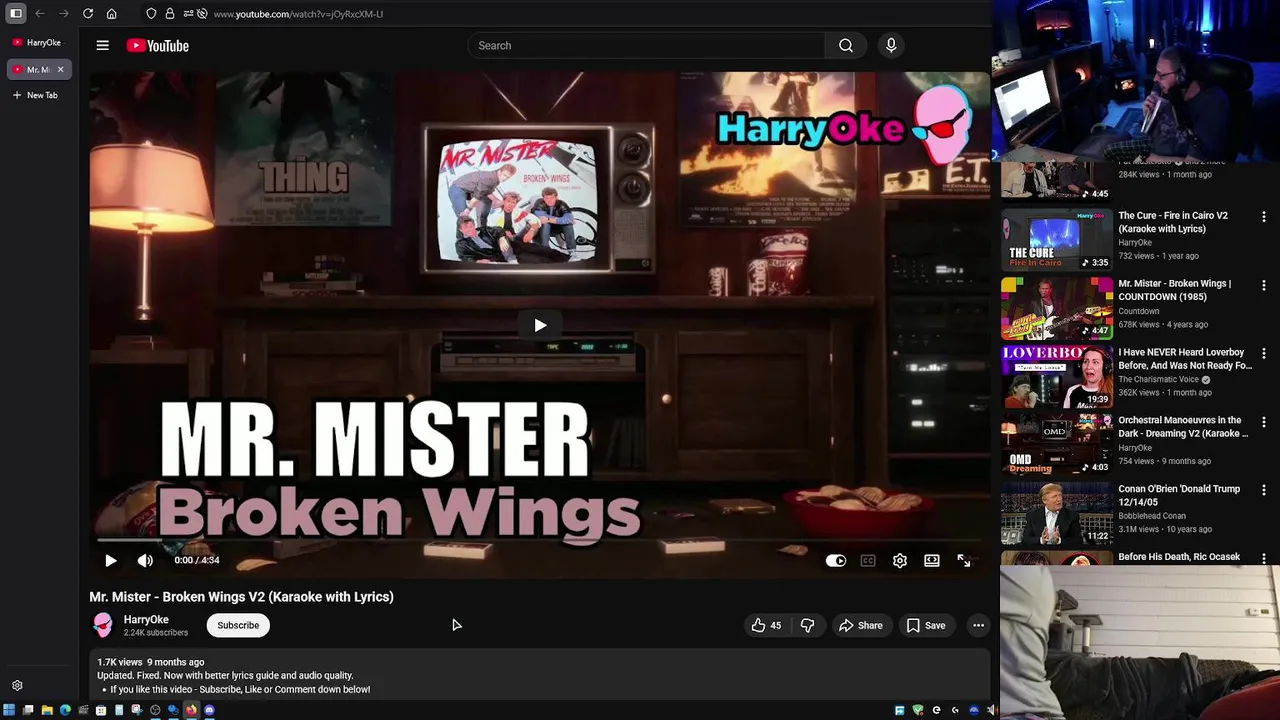Open The Cure - Fire in Cairo V2 thumbnail
Image resolution: width=1280 pixels, height=720 pixels.
point(1057,240)
